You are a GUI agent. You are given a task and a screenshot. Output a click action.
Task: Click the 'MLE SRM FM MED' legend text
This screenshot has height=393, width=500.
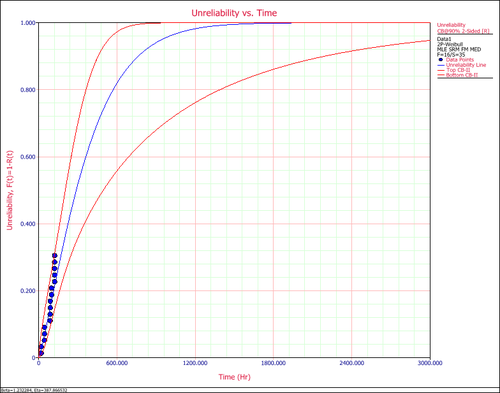pyautogui.click(x=459, y=49)
